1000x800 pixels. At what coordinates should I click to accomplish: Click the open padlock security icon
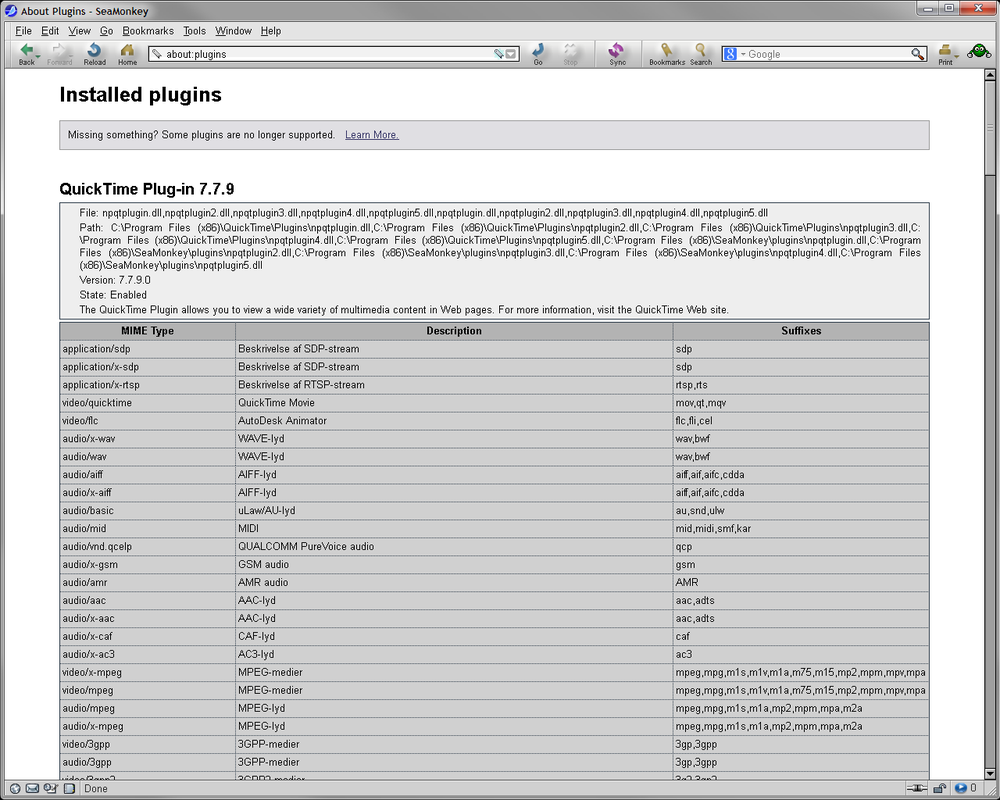940,789
